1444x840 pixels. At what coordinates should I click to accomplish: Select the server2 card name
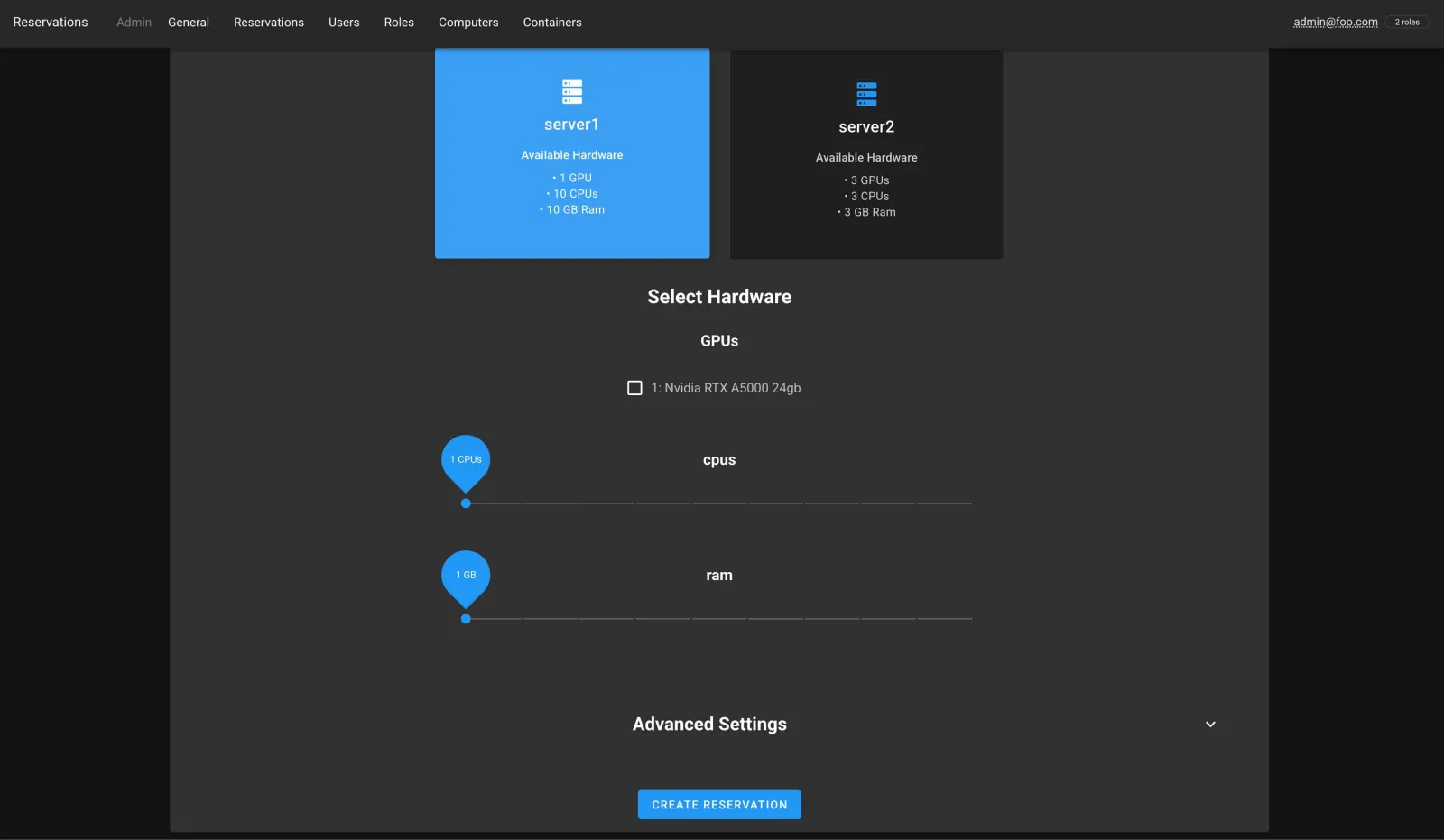coord(866,127)
